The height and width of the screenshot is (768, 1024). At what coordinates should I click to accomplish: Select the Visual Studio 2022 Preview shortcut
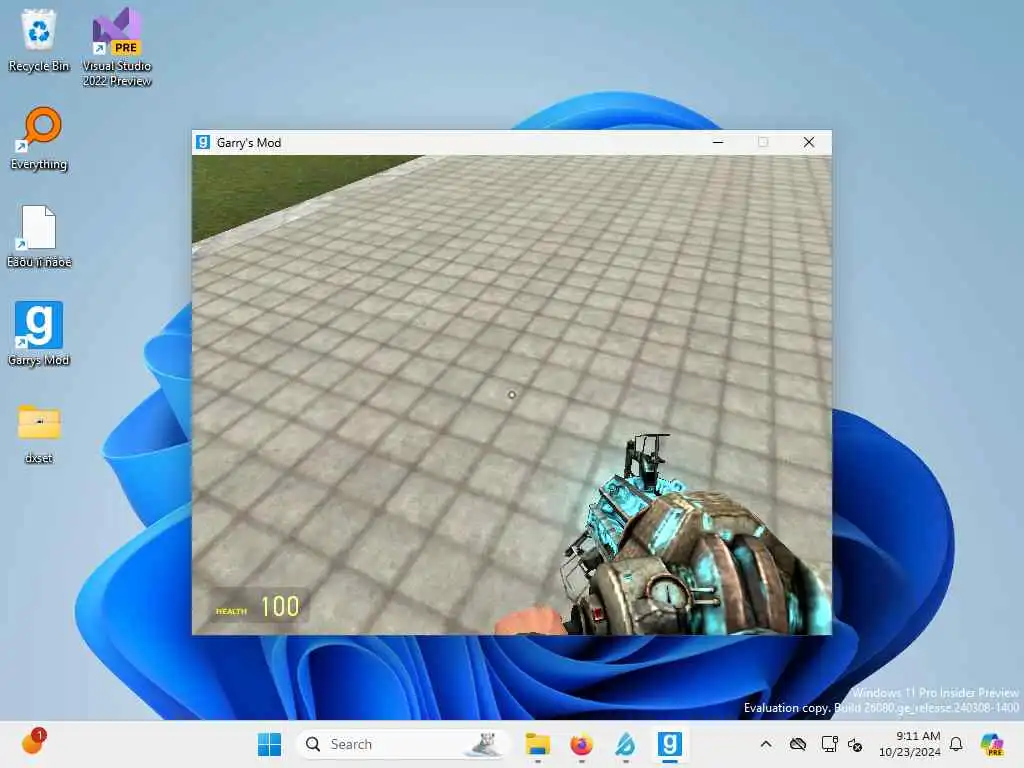click(x=117, y=47)
